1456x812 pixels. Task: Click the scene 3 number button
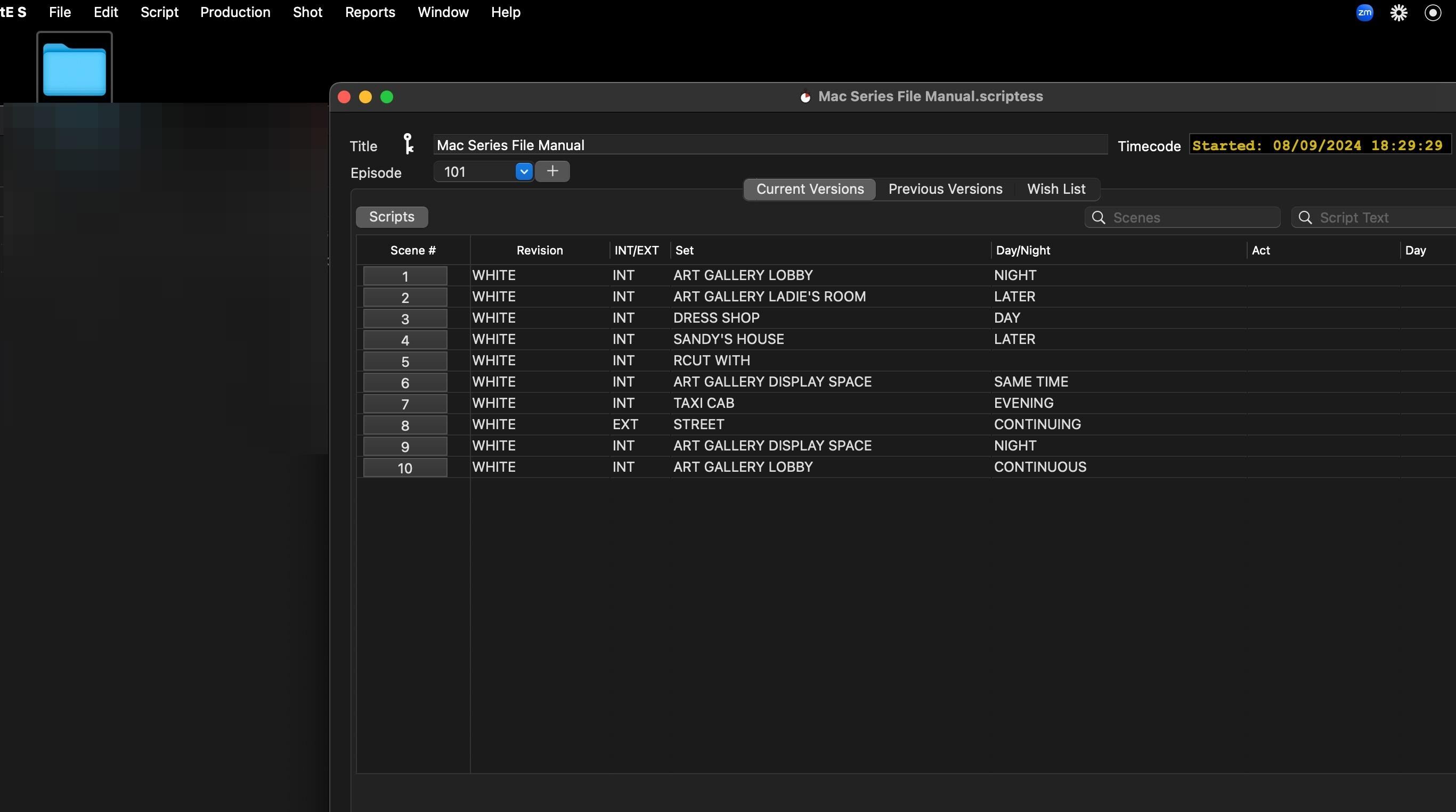point(405,319)
